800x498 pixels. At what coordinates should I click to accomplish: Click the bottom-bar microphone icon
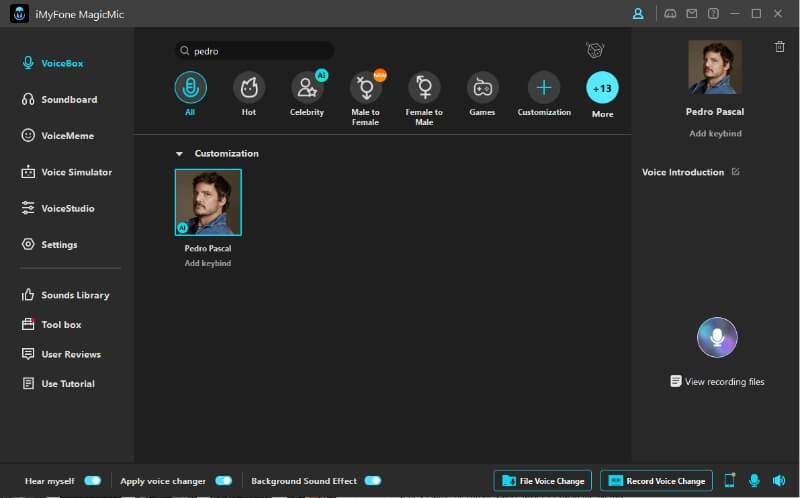754,480
